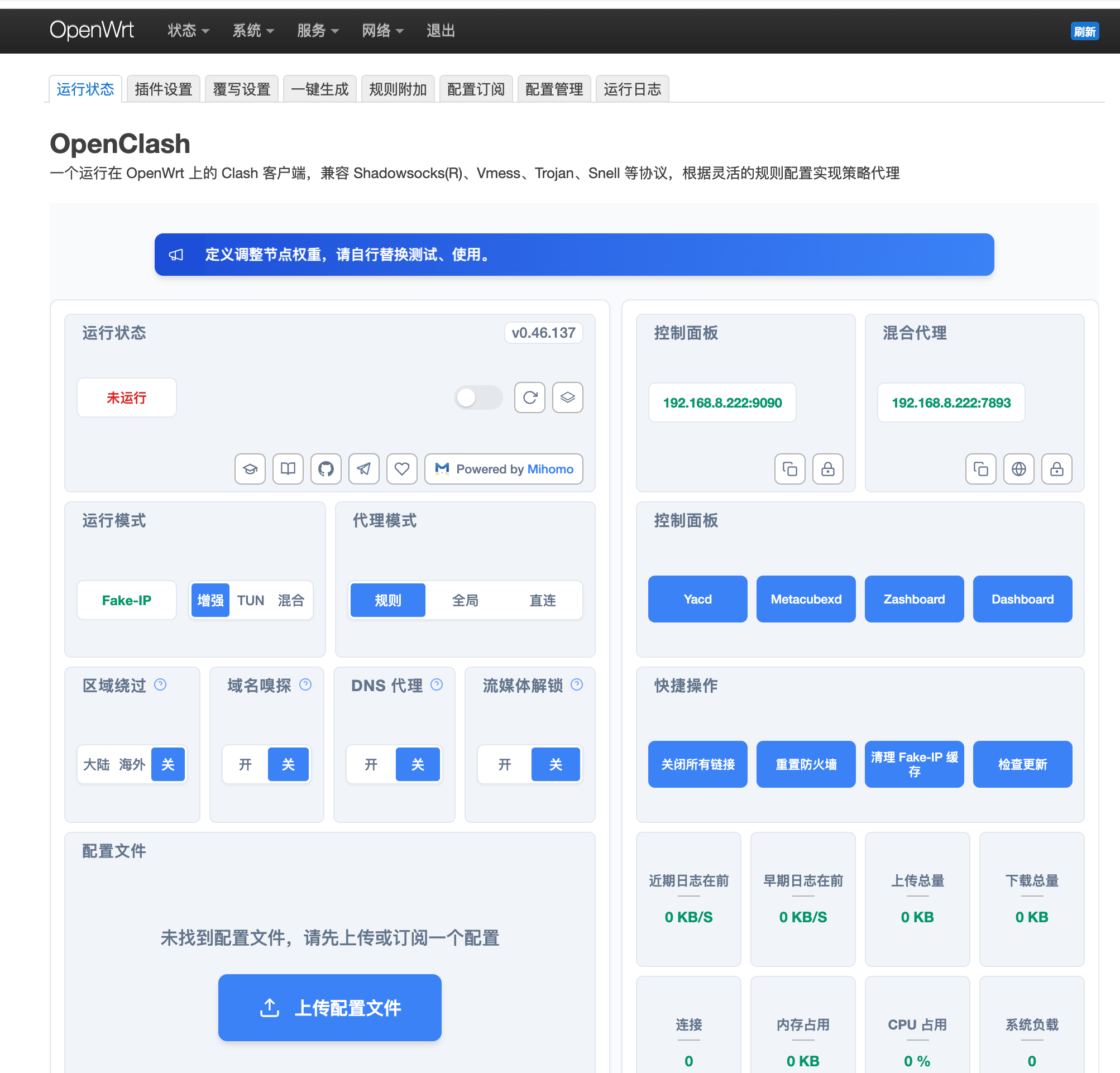Open the book documentation icon
This screenshot has height=1073, width=1120.
pos(288,469)
